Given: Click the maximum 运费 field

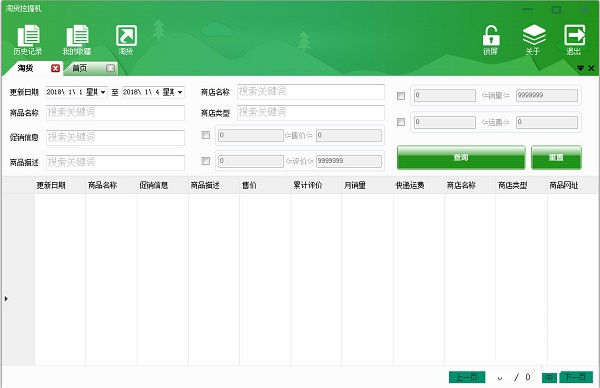Looking at the screenshot, I should 546,122.
